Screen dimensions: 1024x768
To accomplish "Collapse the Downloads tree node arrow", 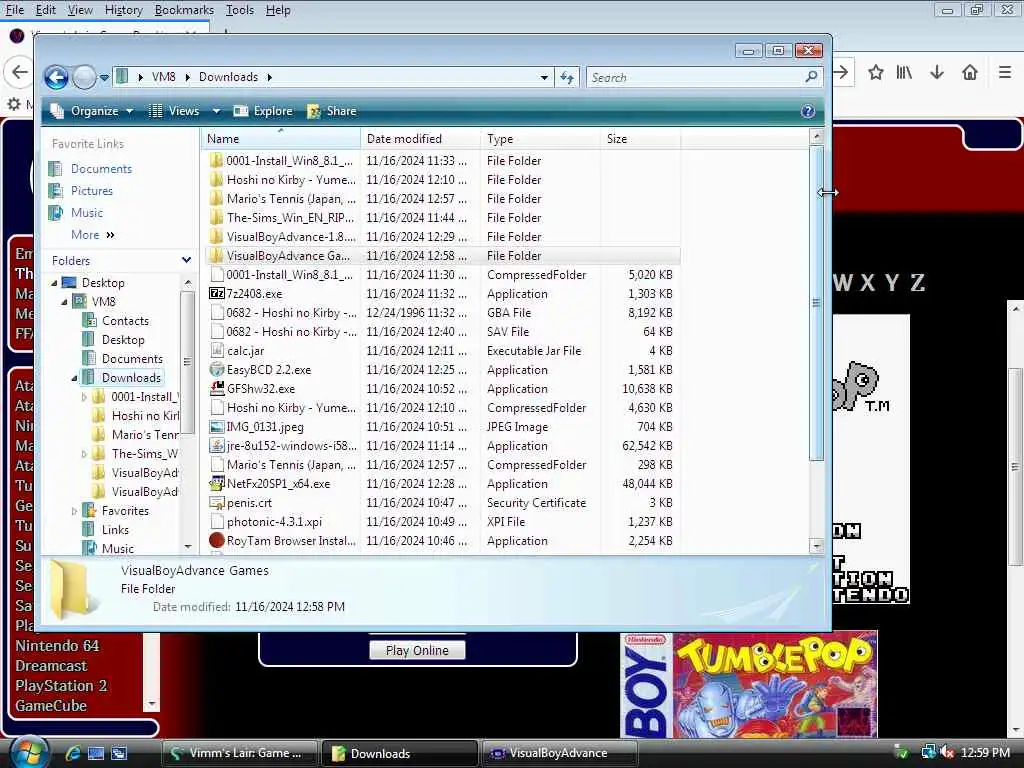I will click(x=74, y=378).
